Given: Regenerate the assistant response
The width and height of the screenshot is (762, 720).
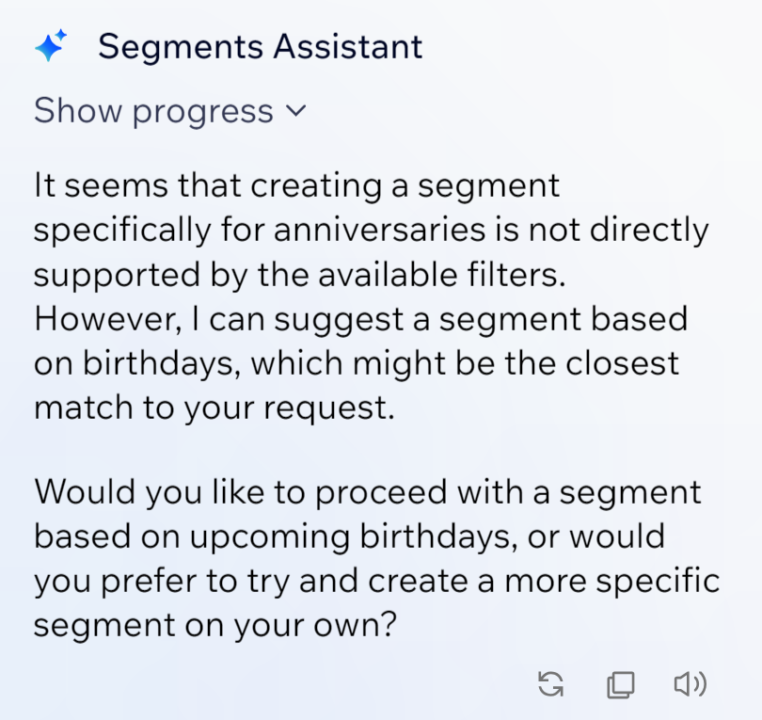Looking at the screenshot, I should [x=551, y=684].
